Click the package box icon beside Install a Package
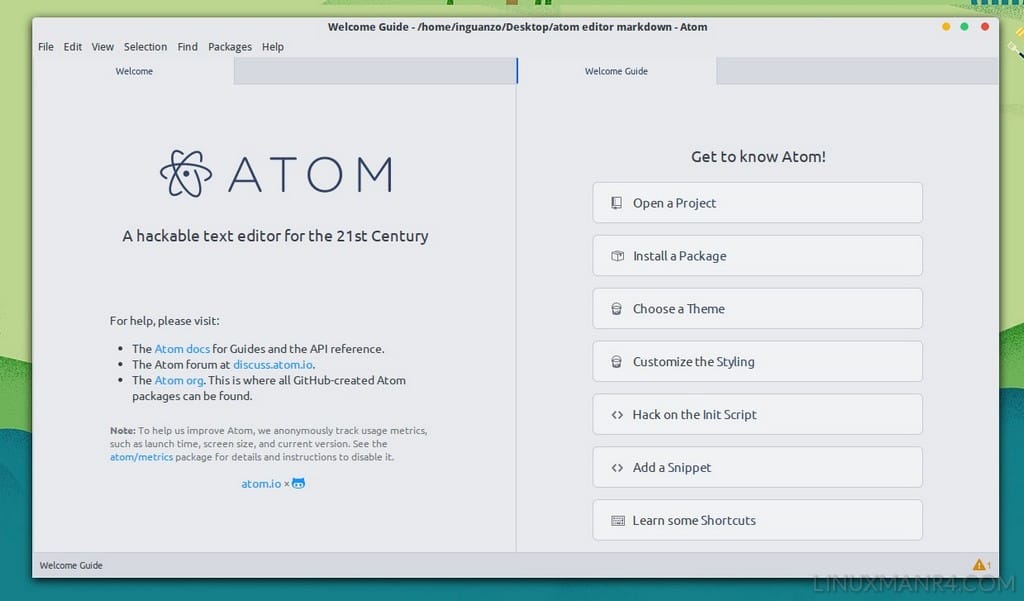The width and height of the screenshot is (1024, 601). click(617, 256)
